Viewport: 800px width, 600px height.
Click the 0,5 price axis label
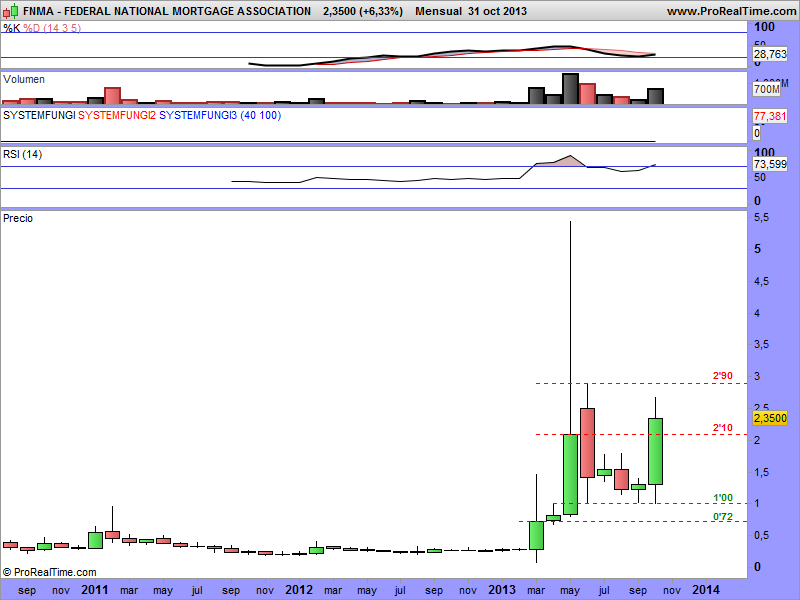point(761,535)
